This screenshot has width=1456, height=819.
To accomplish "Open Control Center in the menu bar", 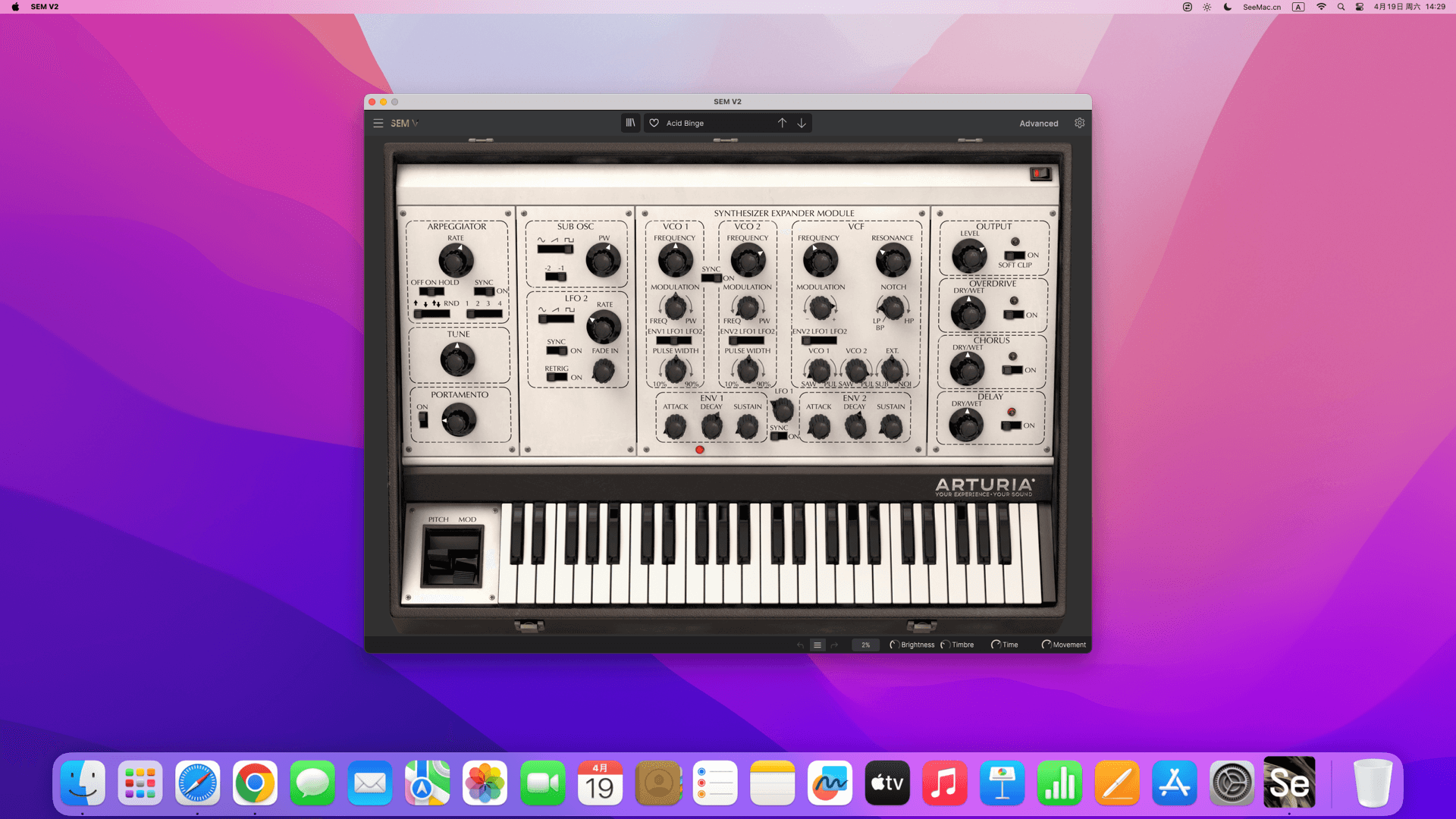I will click(1360, 7).
